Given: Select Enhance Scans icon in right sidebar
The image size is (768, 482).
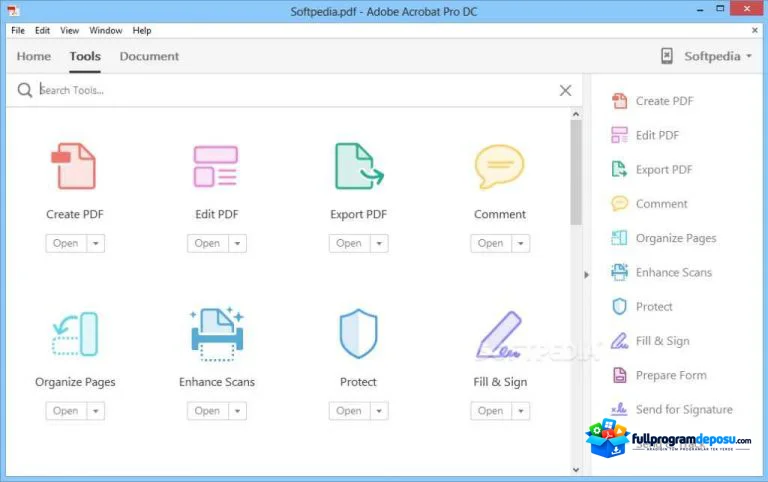Looking at the screenshot, I should (x=620, y=272).
